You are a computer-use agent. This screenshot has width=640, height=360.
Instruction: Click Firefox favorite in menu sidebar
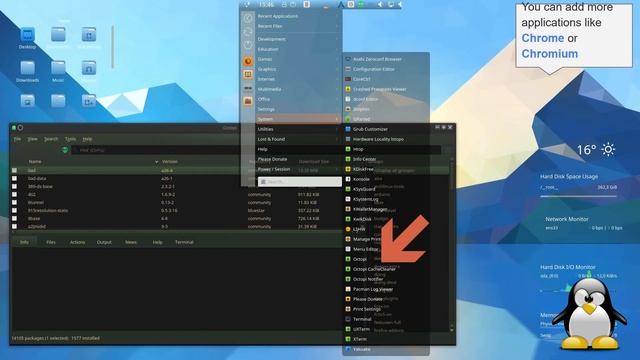pyautogui.click(x=248, y=61)
